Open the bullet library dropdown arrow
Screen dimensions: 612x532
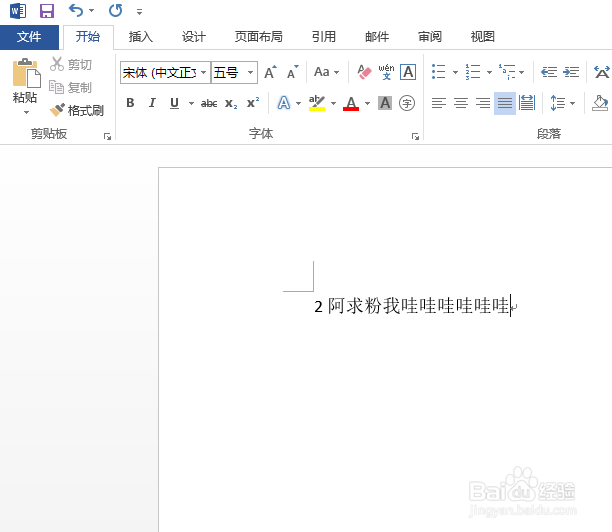click(455, 72)
